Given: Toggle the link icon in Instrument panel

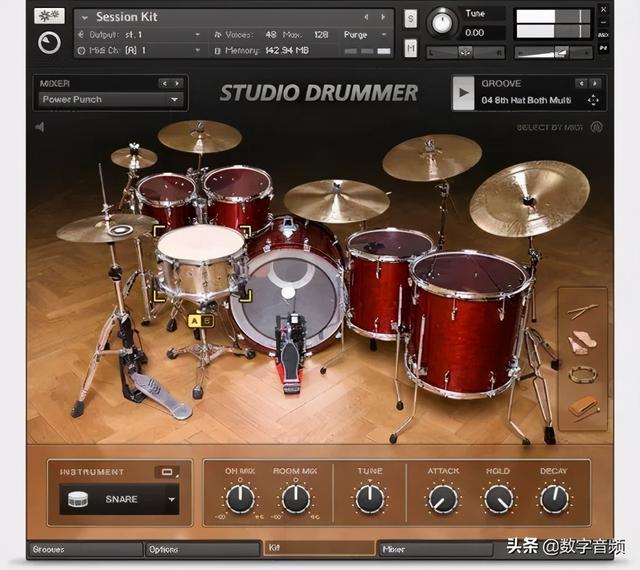Looking at the screenshot, I should [167, 472].
